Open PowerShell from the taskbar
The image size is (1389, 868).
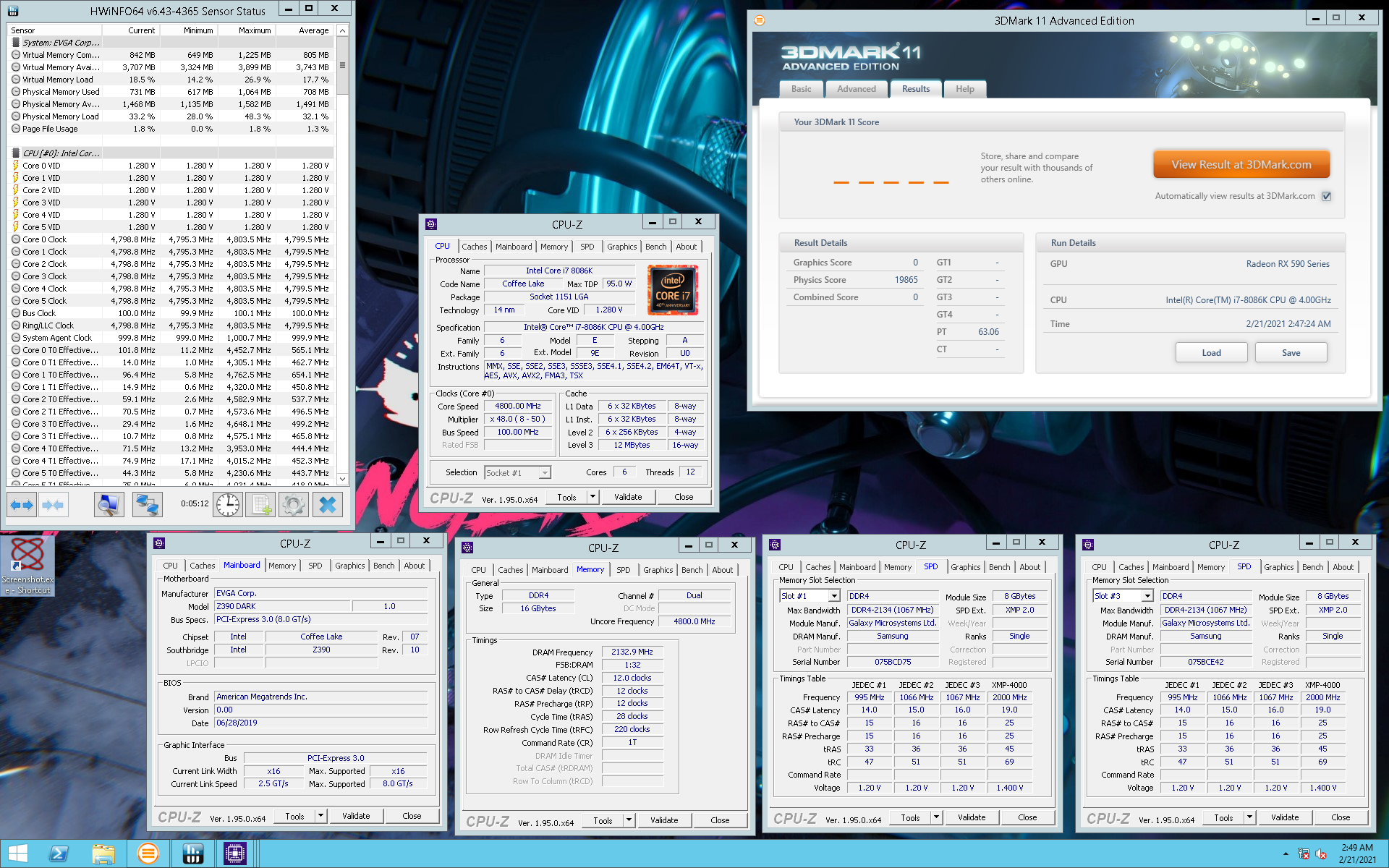click(59, 854)
